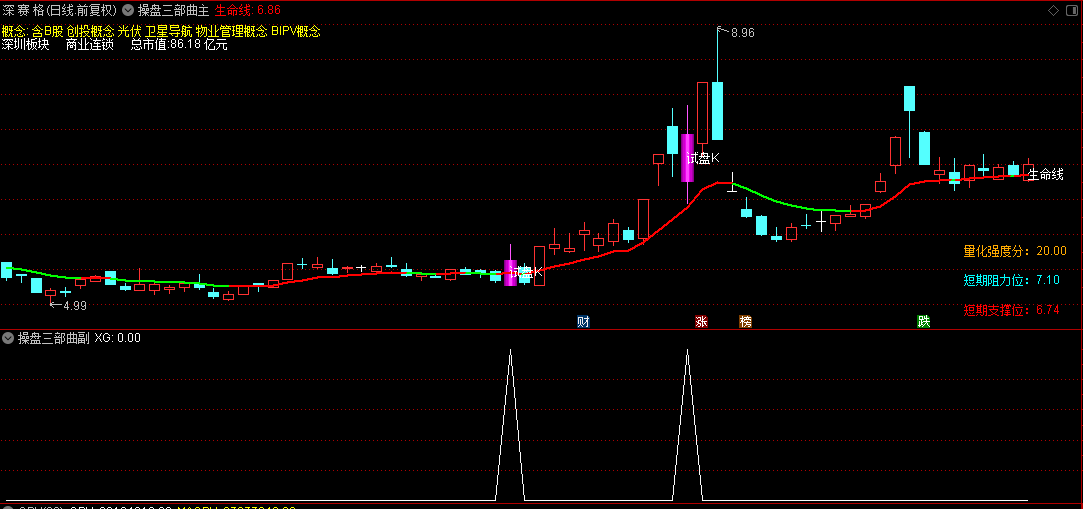Click the 生命线: 6.86 value in header
This screenshot has height=509, width=1083.
pos(248,10)
